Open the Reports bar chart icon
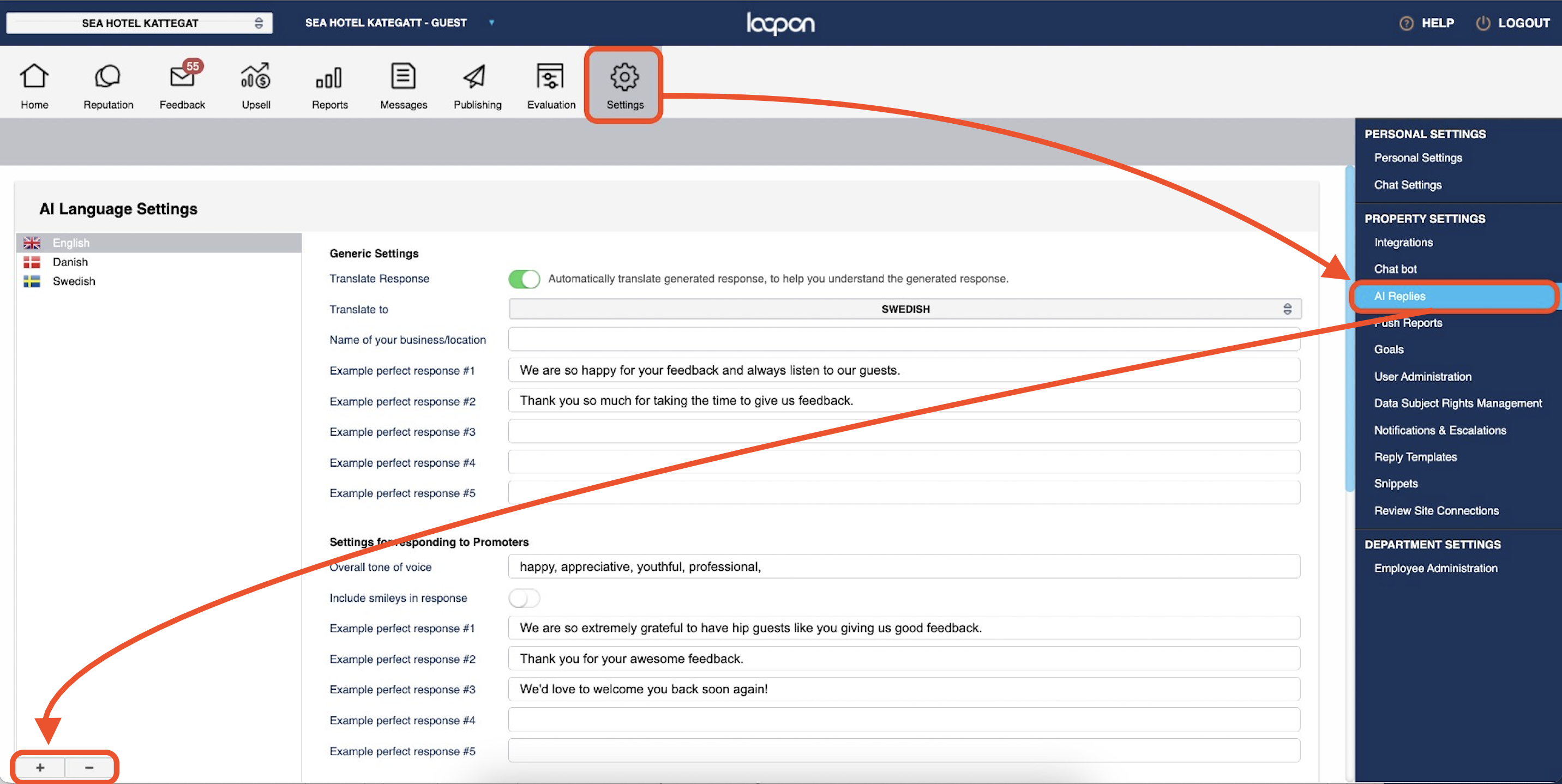 pyautogui.click(x=329, y=77)
